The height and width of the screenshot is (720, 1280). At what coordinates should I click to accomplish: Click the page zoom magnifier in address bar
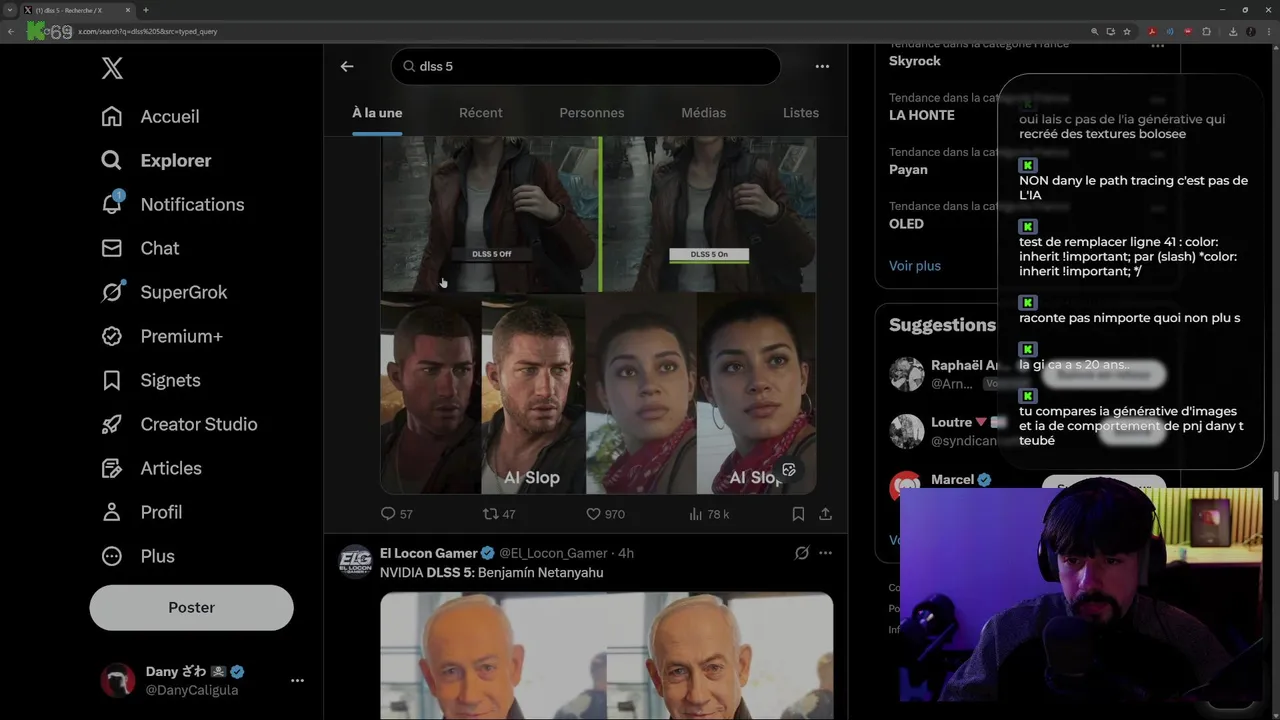click(1095, 31)
